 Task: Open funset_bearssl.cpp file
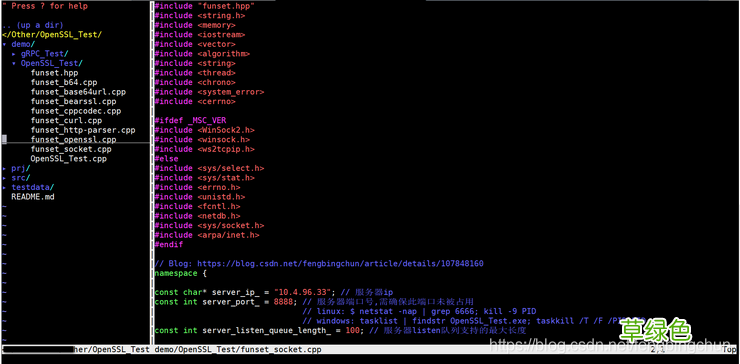click(x=73, y=102)
